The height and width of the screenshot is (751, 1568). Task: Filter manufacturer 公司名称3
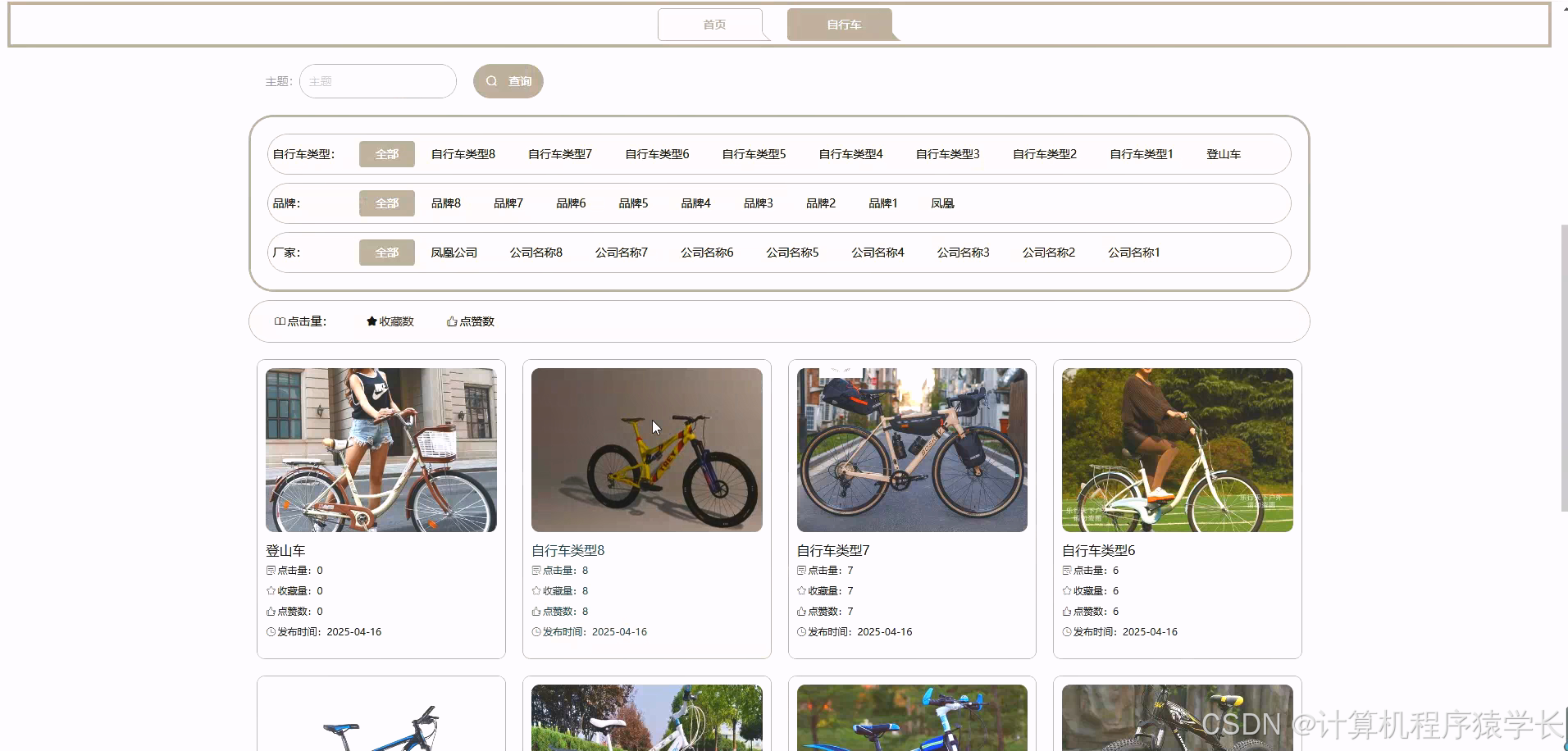click(963, 253)
